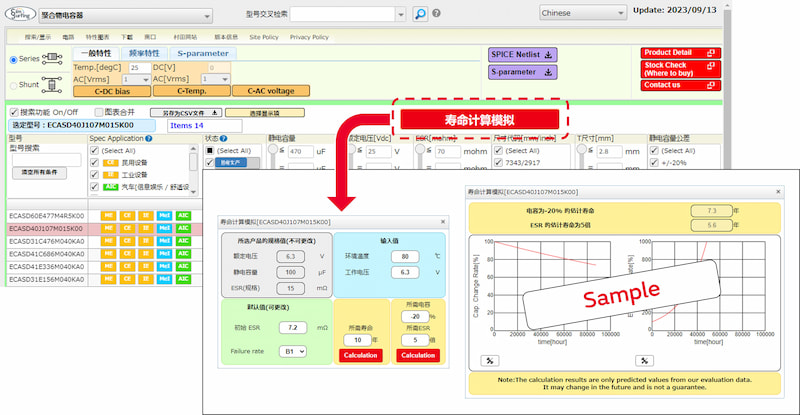The image size is (800, 415).
Task: Open the Site Policy menu item
Action: [x=263, y=36]
